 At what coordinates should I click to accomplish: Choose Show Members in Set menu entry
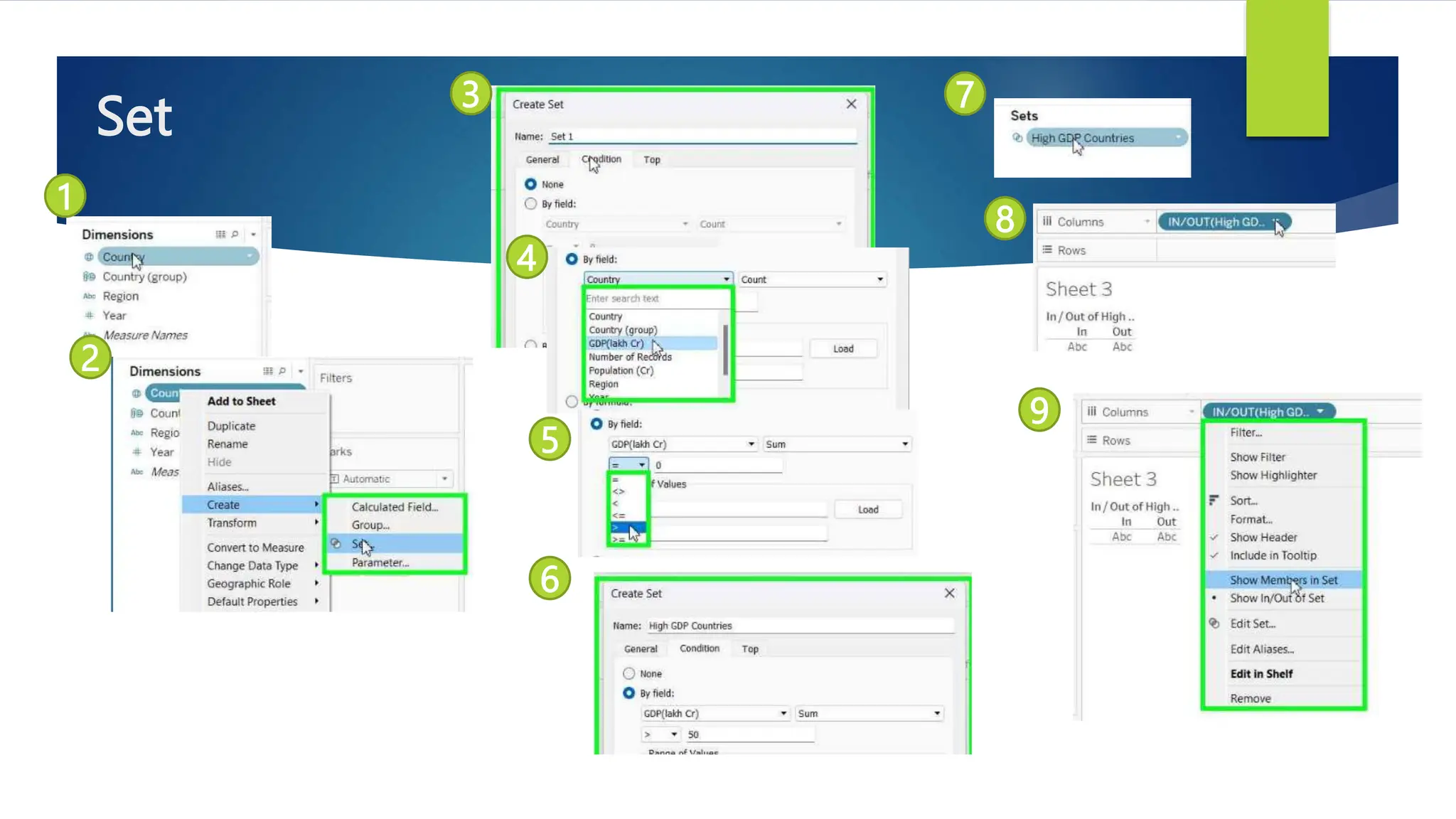(1283, 580)
